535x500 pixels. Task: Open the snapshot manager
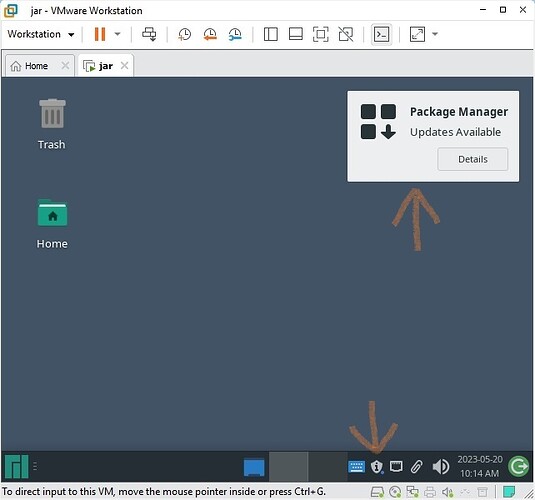pyautogui.click(x=235, y=34)
